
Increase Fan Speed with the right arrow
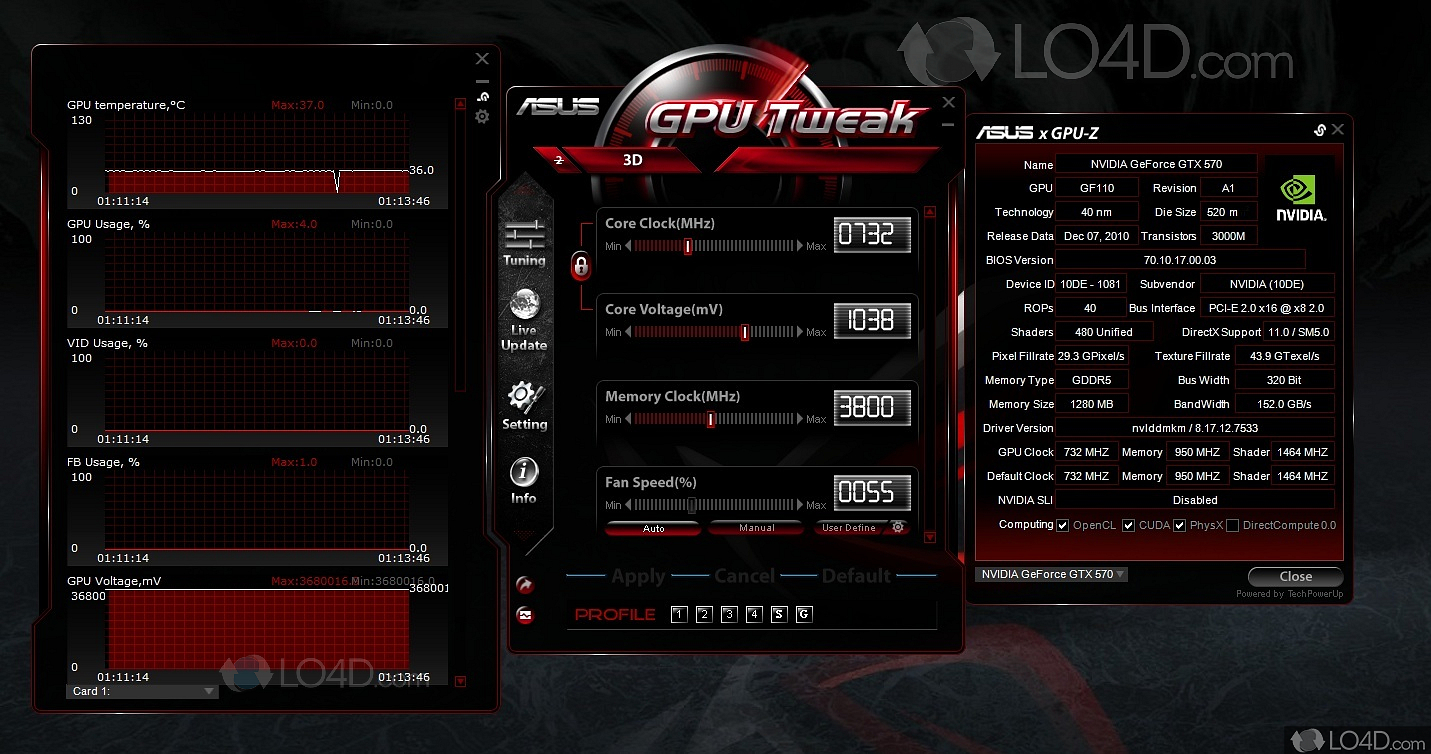pos(799,505)
